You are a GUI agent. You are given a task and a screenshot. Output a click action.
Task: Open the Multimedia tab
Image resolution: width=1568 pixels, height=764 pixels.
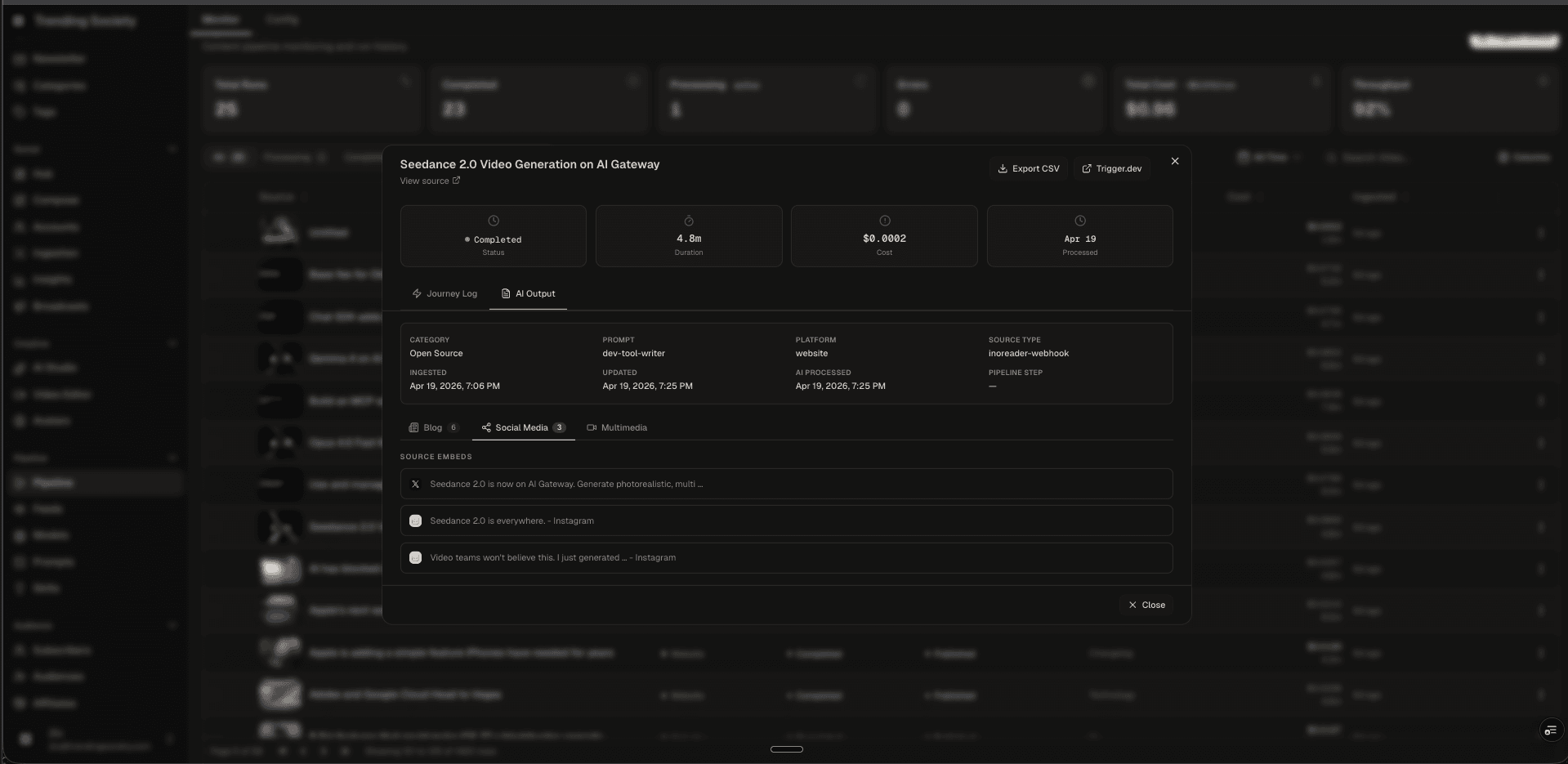(x=617, y=427)
